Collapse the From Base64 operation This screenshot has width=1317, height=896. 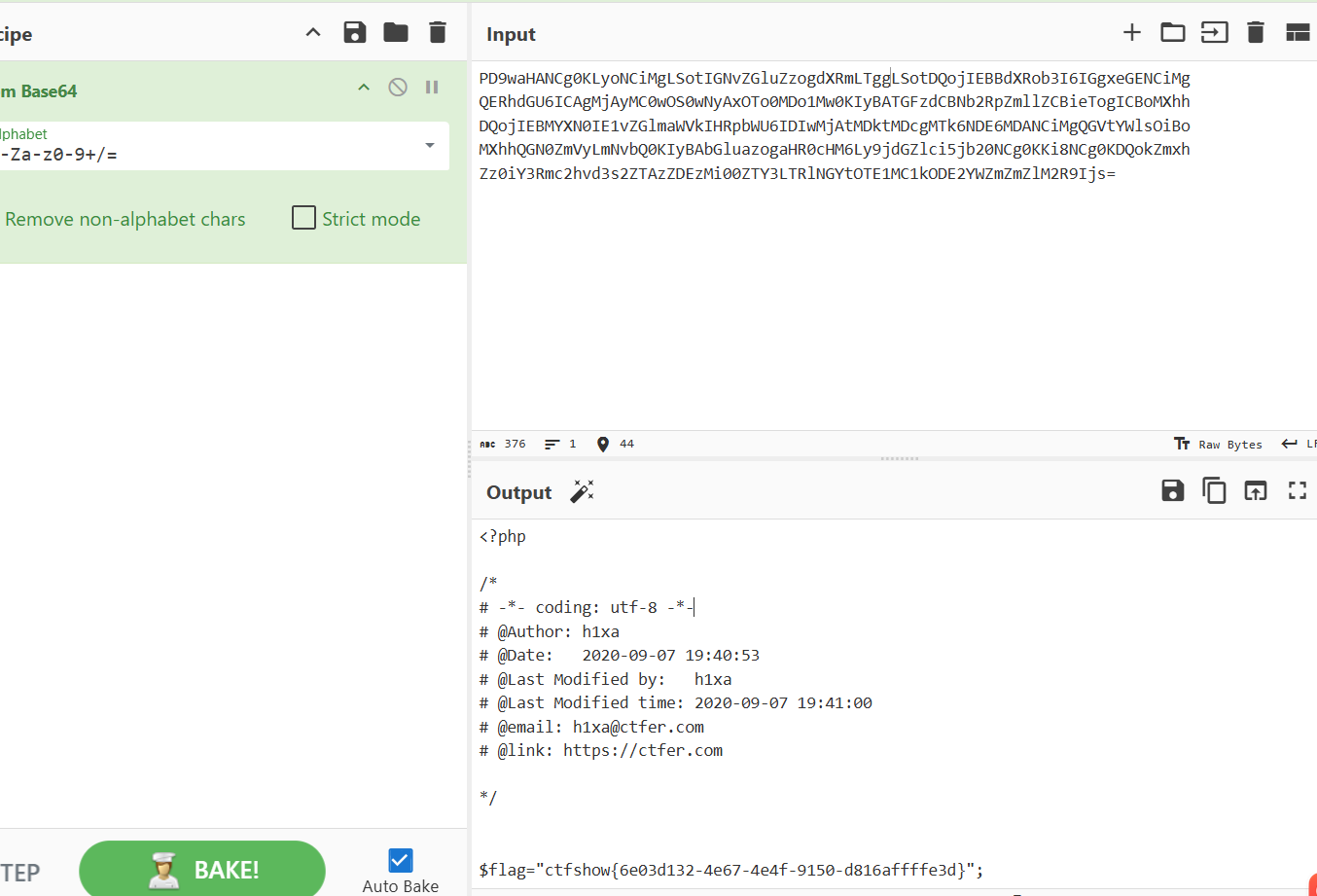pos(364,88)
